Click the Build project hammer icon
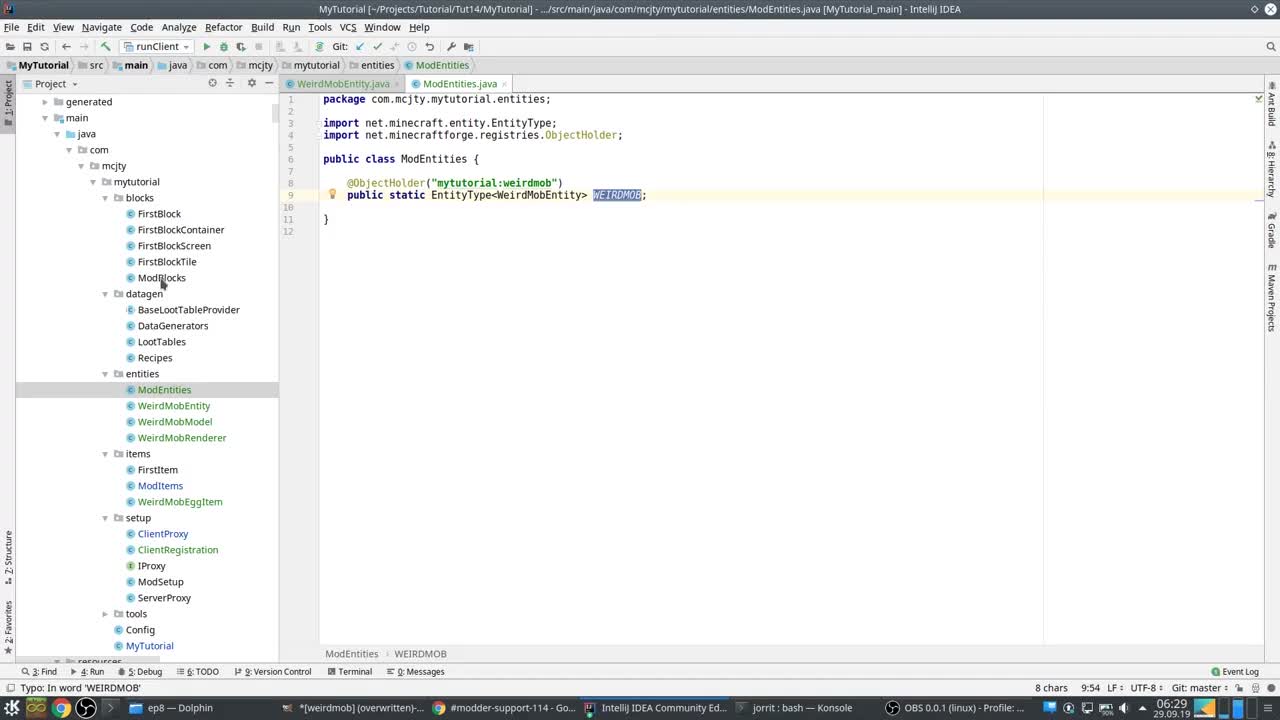Screen dimensions: 1280x720 106,47
